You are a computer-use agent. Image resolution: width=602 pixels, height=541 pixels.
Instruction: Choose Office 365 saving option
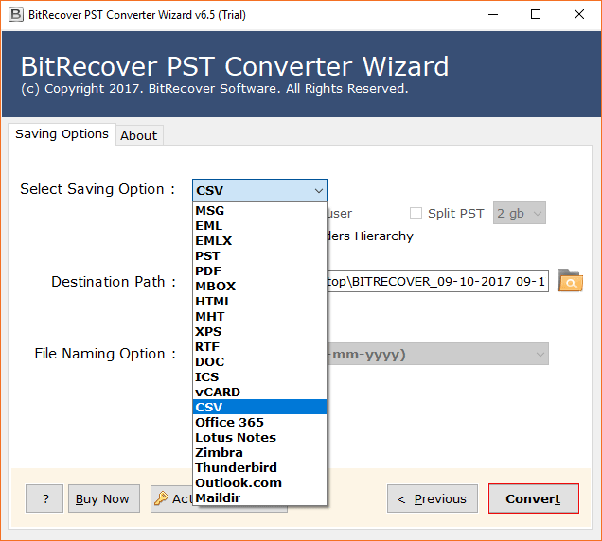pos(260,422)
